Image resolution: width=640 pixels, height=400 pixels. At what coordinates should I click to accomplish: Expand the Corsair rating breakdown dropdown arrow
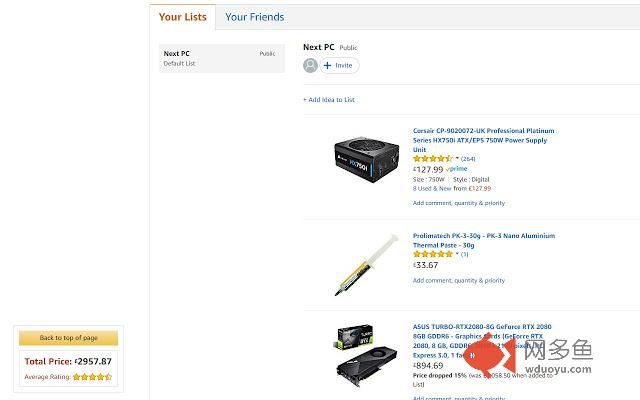coord(457,159)
